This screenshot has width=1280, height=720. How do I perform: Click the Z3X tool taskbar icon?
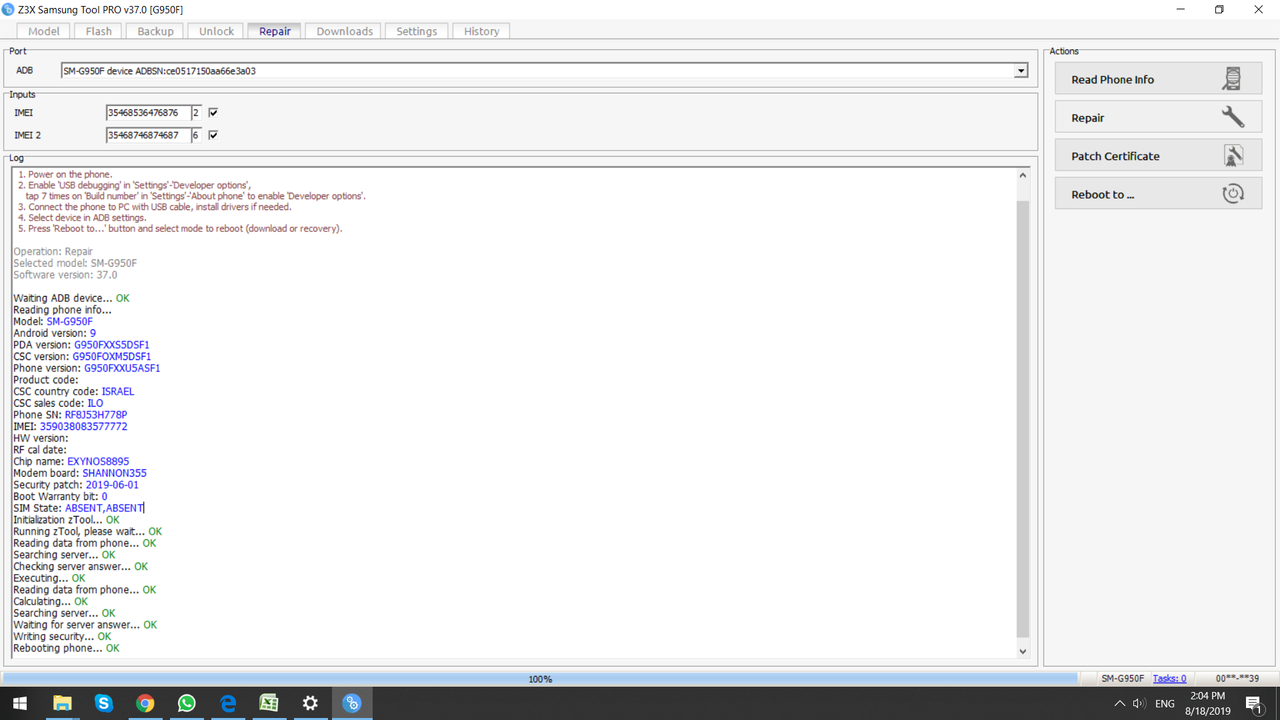coord(351,703)
